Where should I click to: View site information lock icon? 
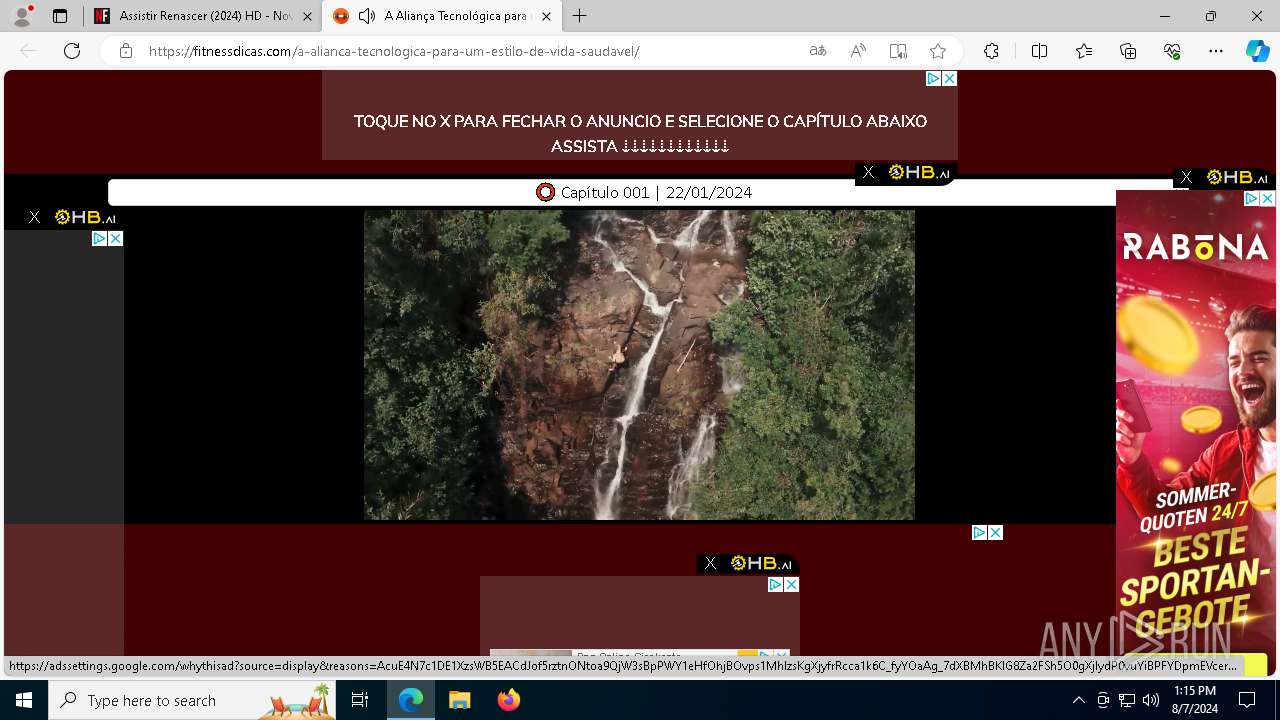tap(126, 51)
